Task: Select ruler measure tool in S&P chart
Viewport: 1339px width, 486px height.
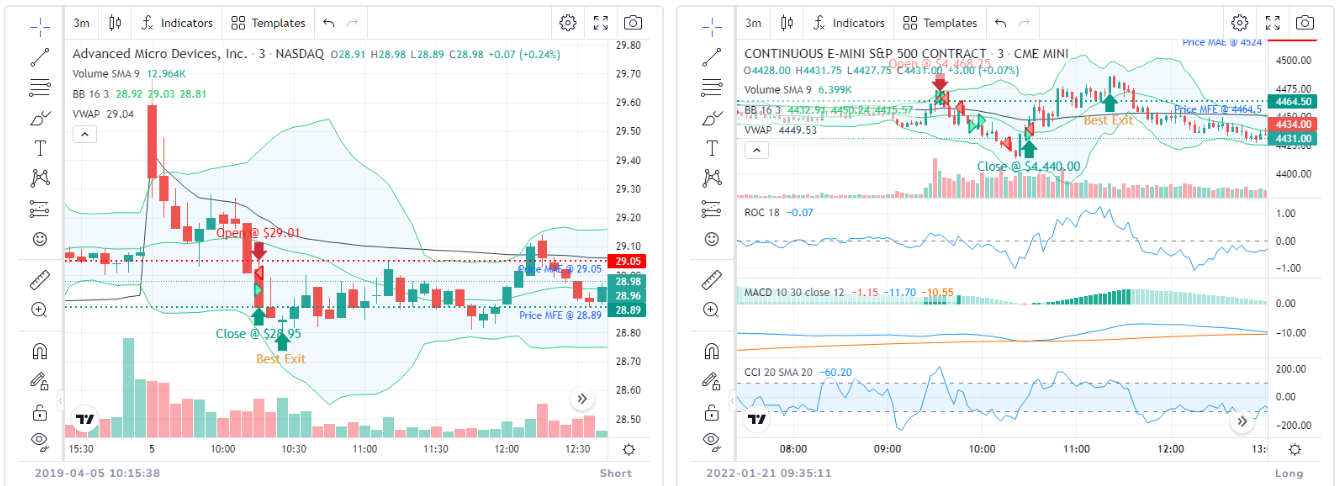Action: 712,279
